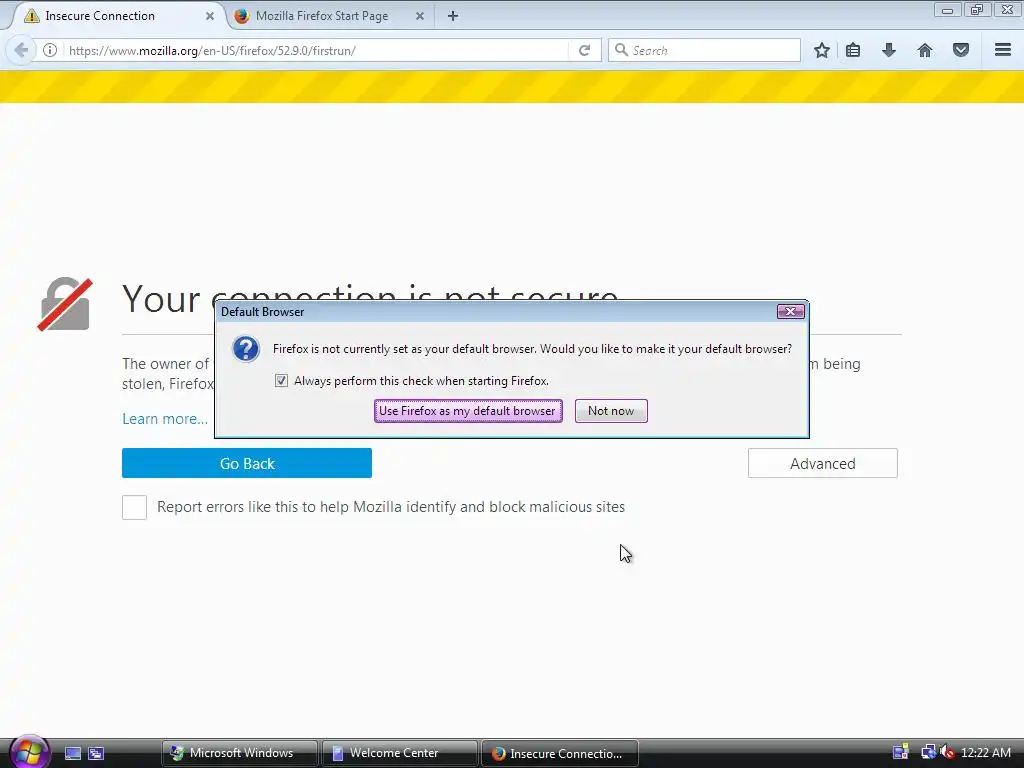Image resolution: width=1024 pixels, height=768 pixels.
Task: Save page to Pocket icon
Action: pyautogui.click(x=961, y=50)
